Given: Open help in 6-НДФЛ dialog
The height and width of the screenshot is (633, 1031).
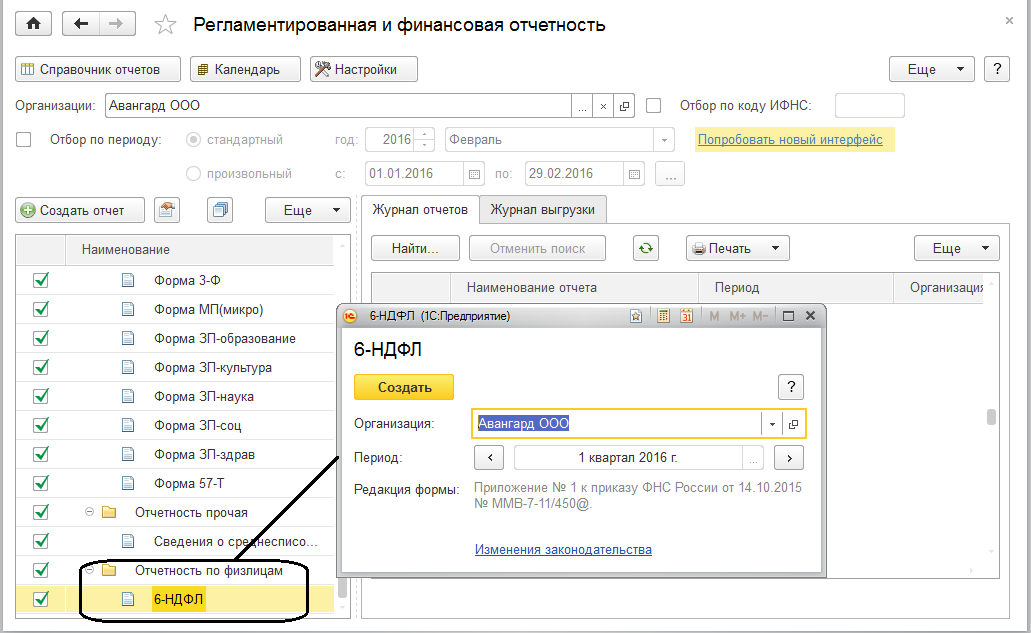Looking at the screenshot, I should coord(791,387).
